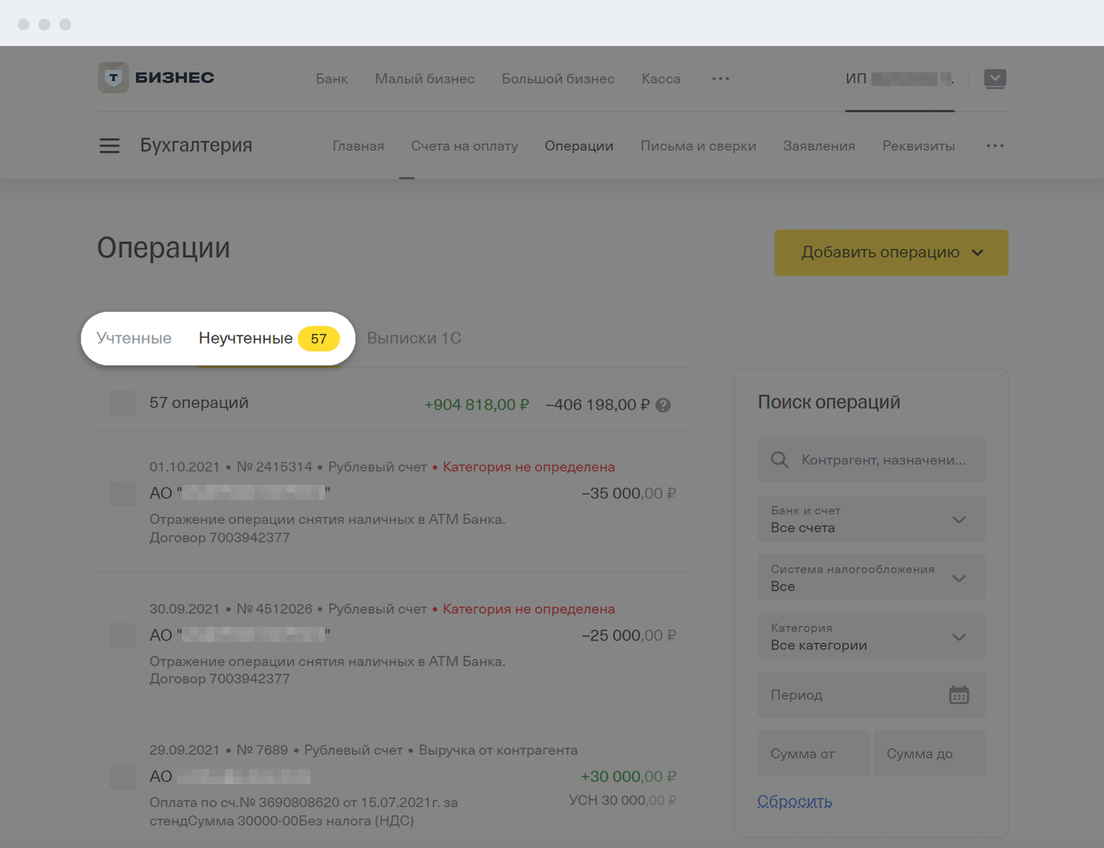Open the Система налогообложения dropdown
Screen dimensions: 1104x848
click(871, 578)
